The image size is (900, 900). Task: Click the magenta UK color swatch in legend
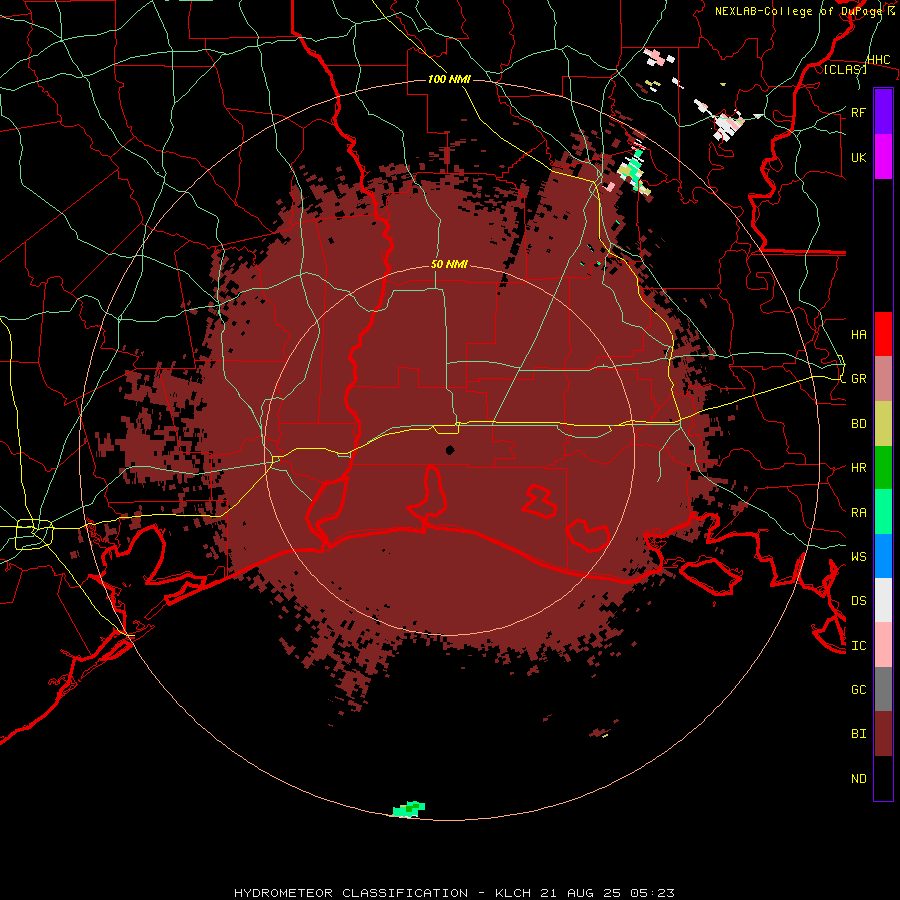point(883,157)
